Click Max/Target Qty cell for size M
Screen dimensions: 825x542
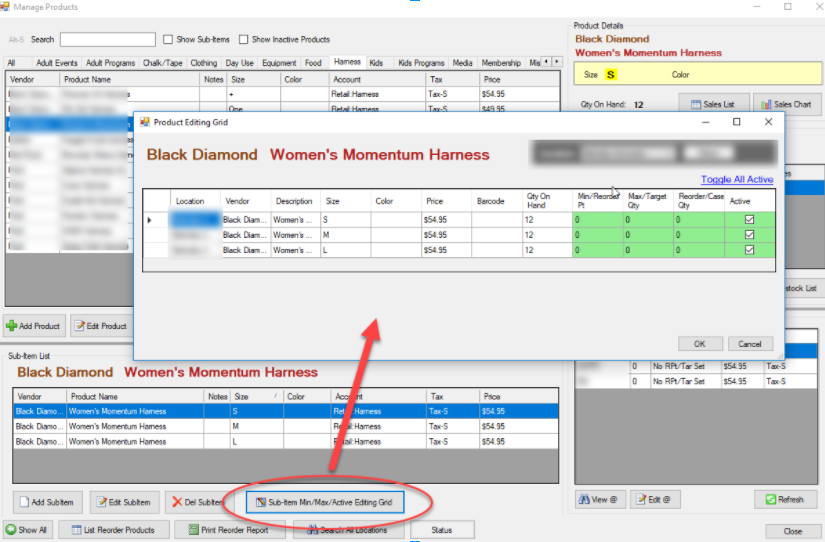[x=648, y=235]
